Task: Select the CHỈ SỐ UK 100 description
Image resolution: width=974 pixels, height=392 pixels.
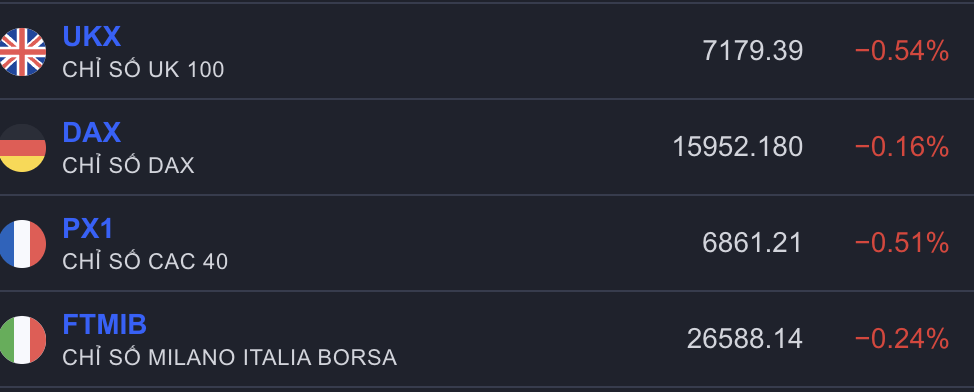Action: coord(143,70)
